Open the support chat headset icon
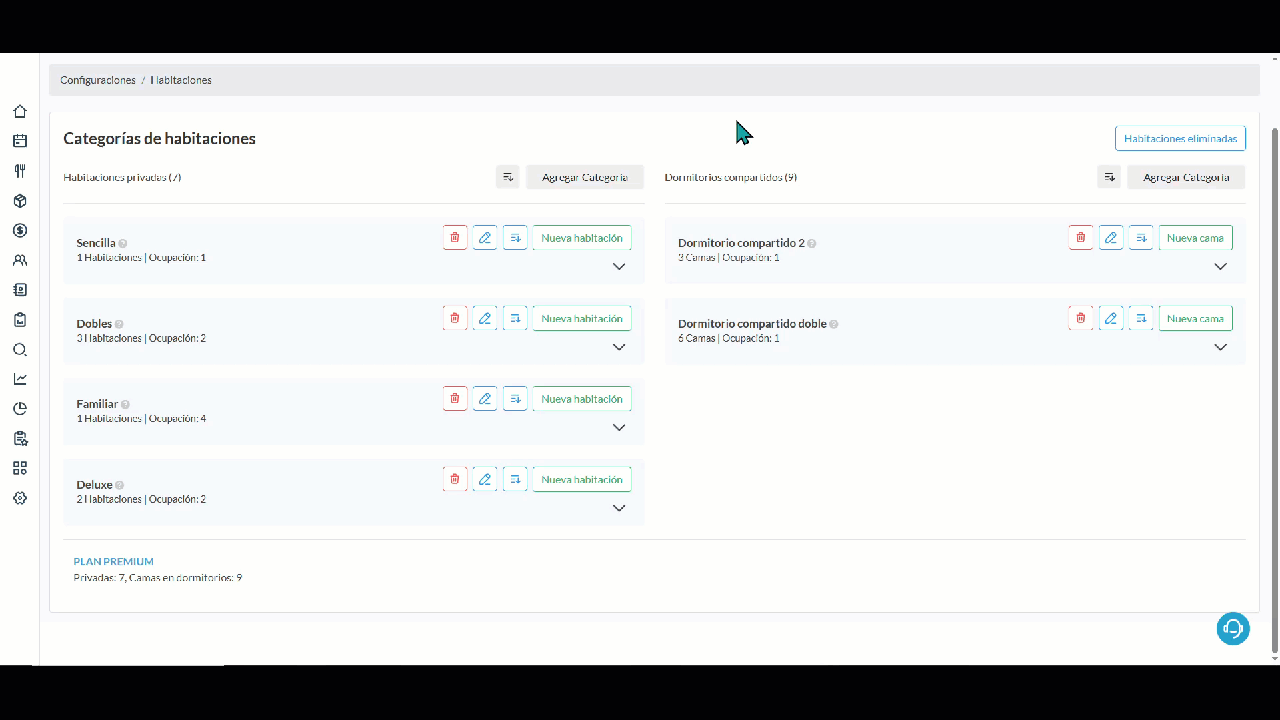Viewport: 1280px width, 720px height. [1233, 628]
